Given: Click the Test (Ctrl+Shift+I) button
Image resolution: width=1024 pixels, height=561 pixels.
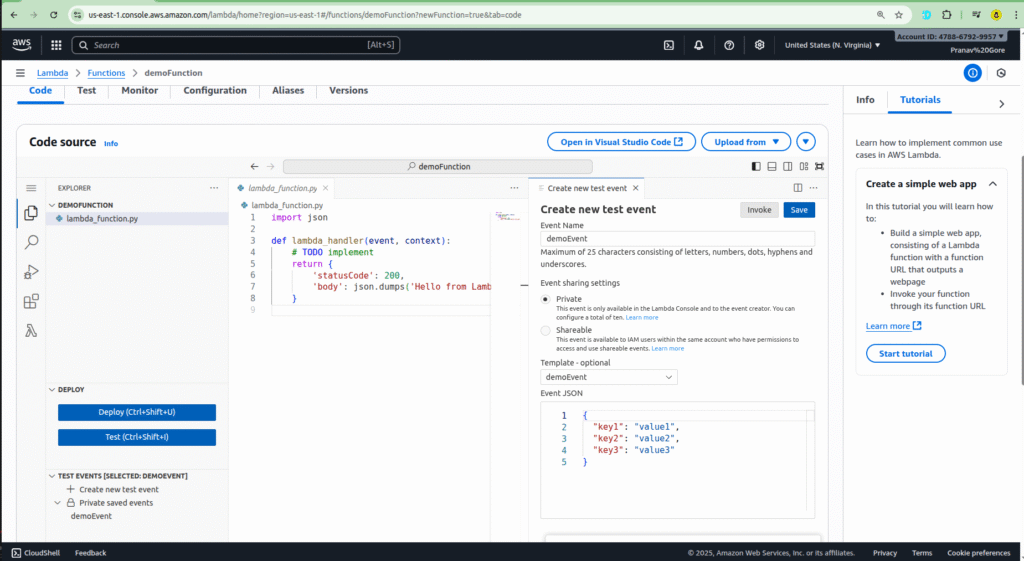Looking at the screenshot, I should click(137, 437).
